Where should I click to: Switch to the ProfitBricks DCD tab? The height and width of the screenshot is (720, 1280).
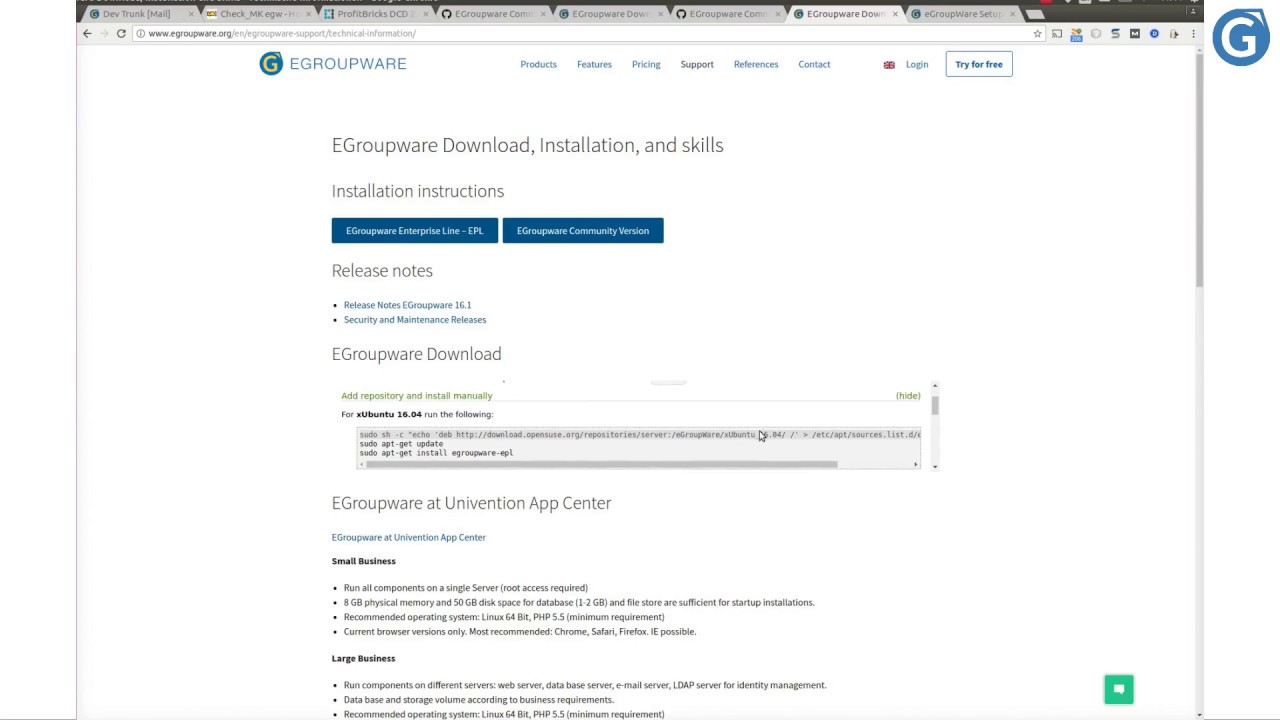click(375, 14)
